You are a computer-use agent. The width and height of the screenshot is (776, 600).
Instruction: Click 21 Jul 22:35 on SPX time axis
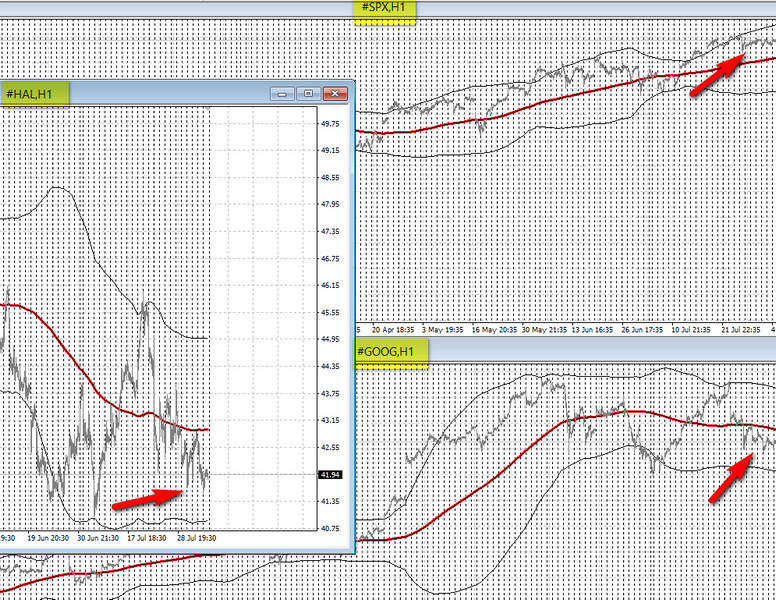[x=741, y=330]
